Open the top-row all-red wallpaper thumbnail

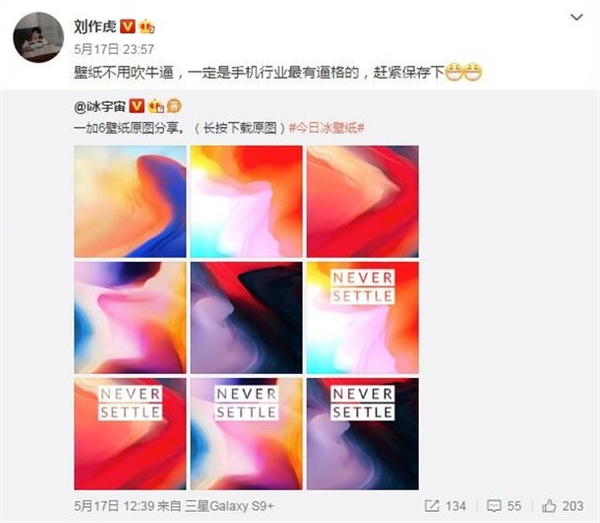pyautogui.click(x=363, y=201)
